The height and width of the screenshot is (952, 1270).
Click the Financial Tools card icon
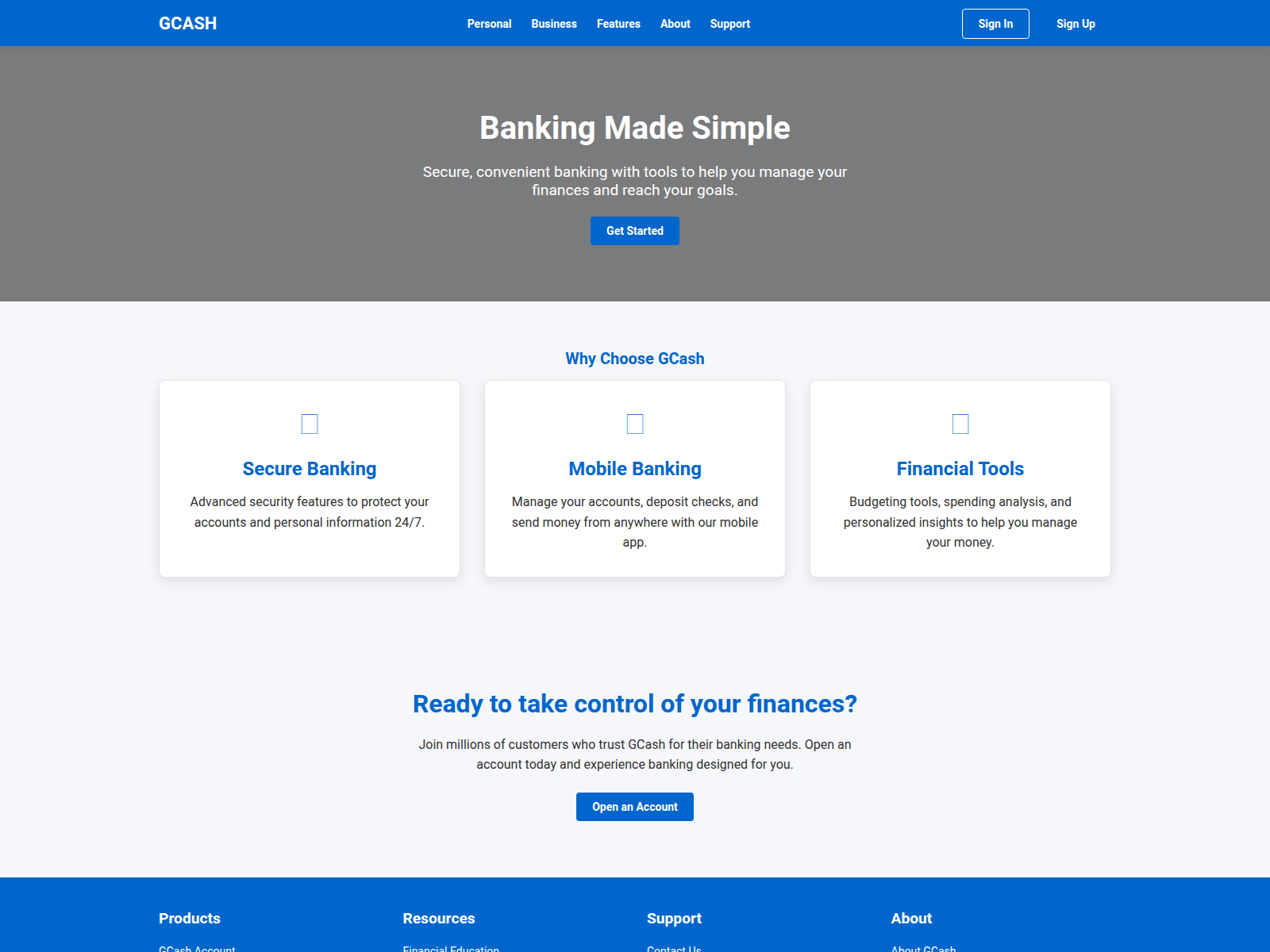tap(960, 424)
